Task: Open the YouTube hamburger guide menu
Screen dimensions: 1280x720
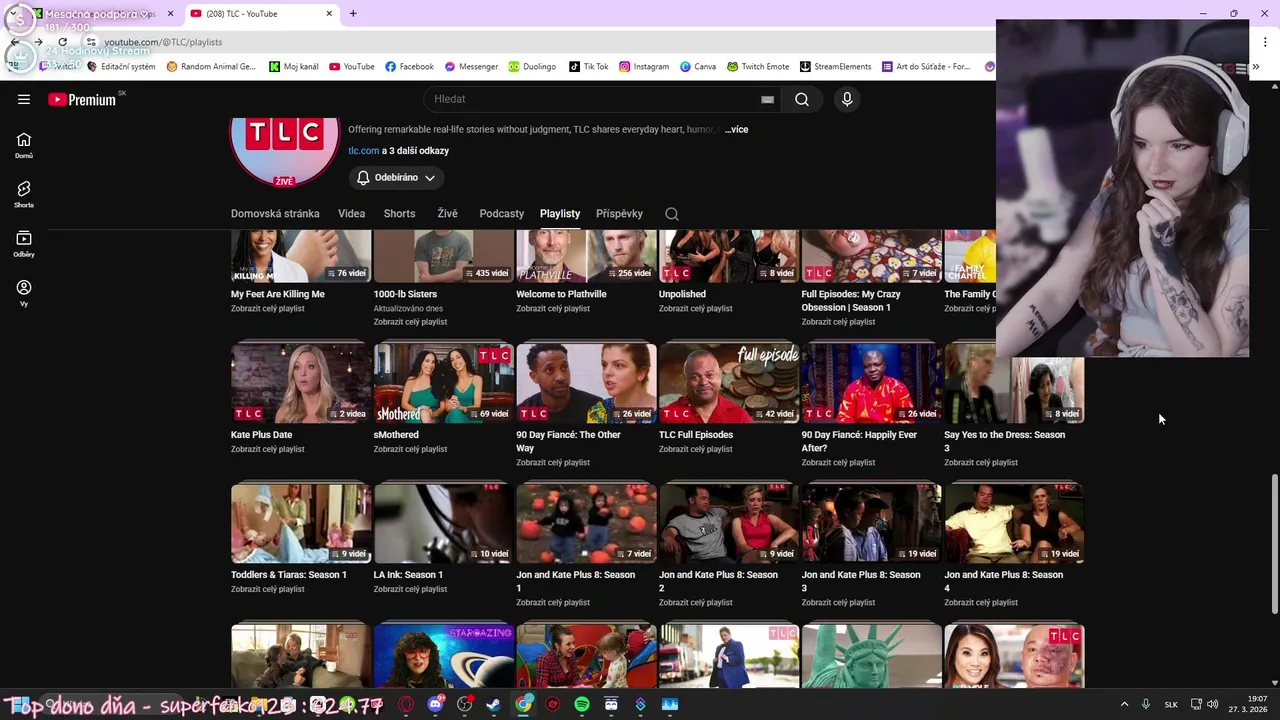Action: point(24,99)
